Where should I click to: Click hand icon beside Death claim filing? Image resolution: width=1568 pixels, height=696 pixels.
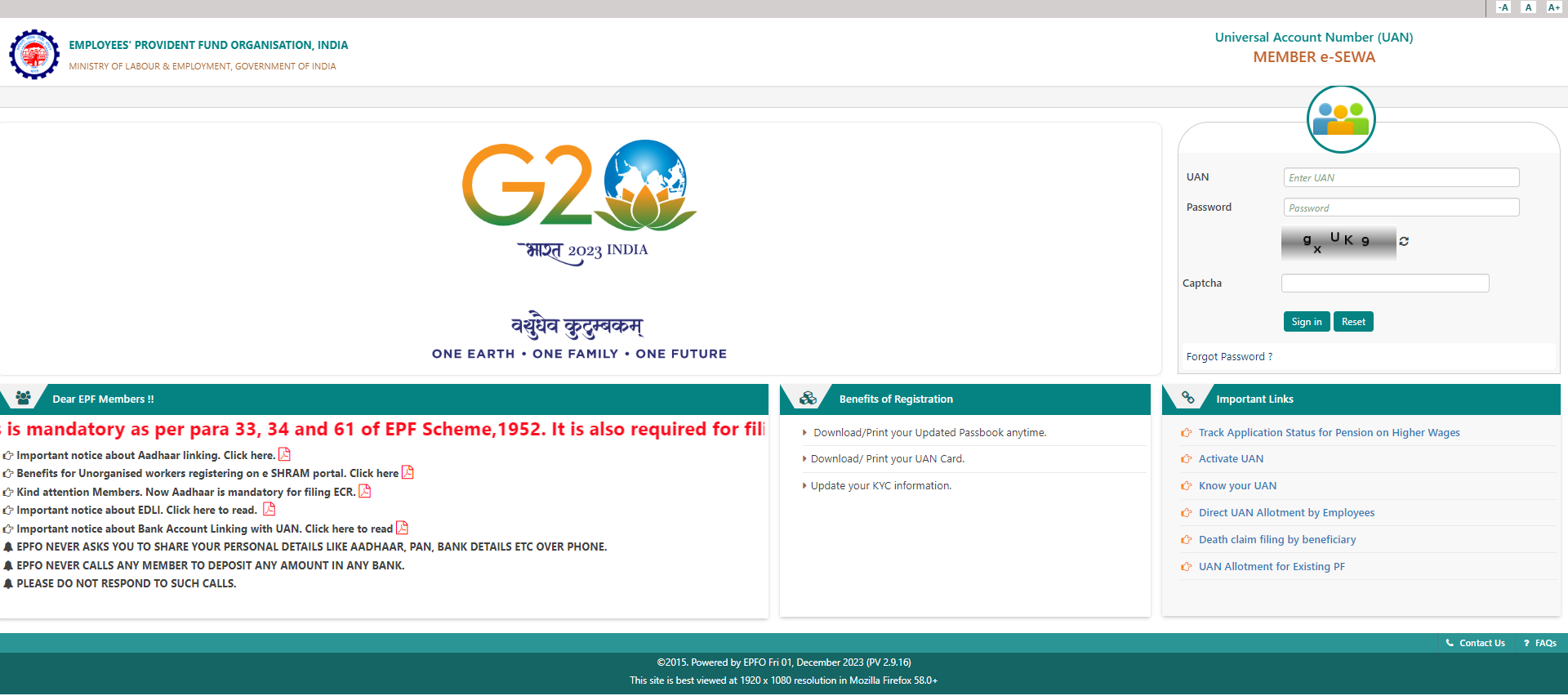[x=1187, y=540]
